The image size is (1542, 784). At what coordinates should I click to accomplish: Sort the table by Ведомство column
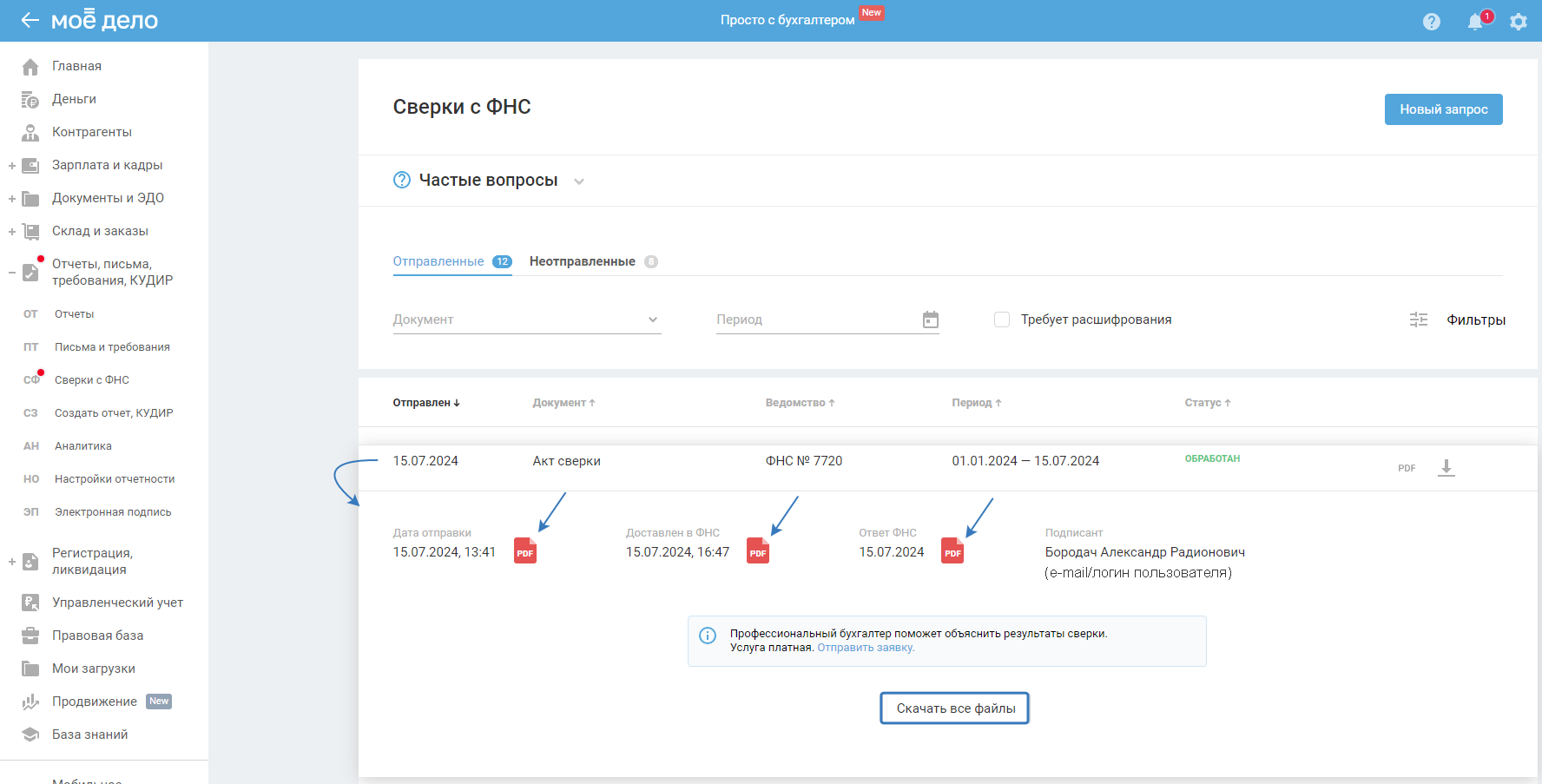click(x=801, y=403)
